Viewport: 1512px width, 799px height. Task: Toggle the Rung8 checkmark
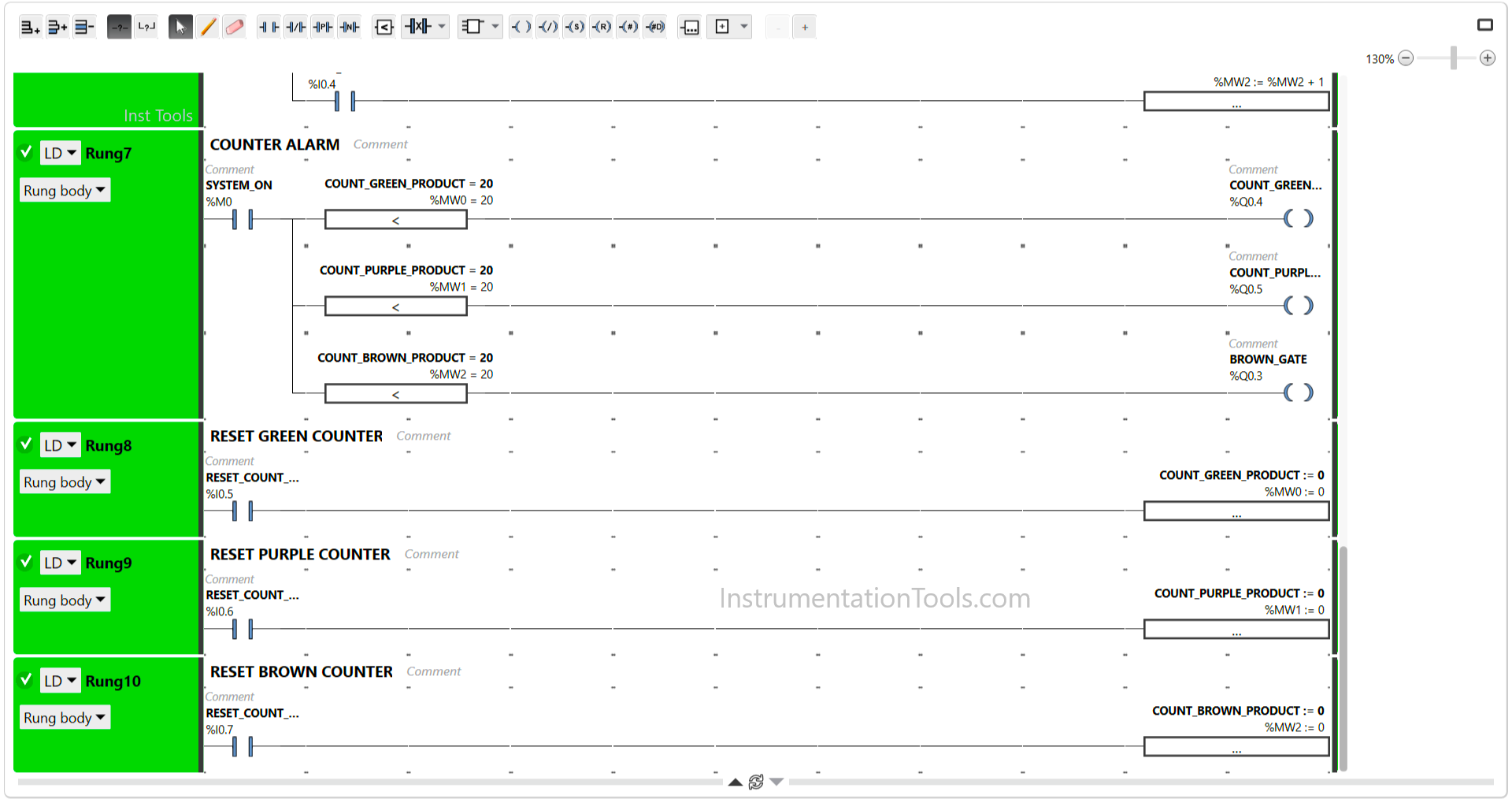pyautogui.click(x=27, y=444)
